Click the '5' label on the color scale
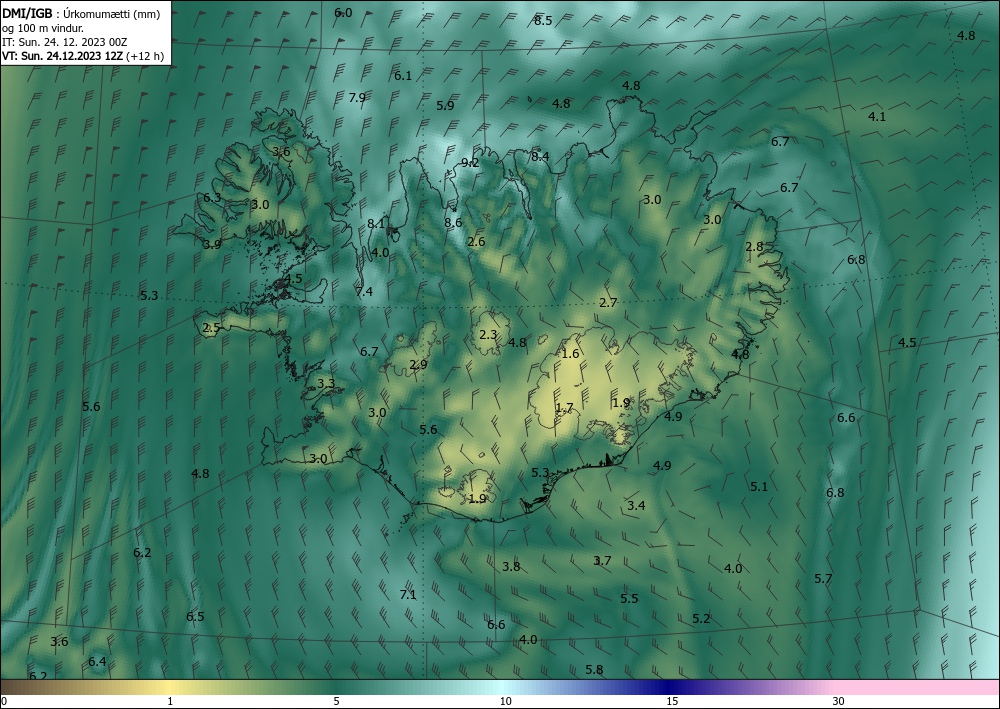This screenshot has width=1000, height=709. [x=336, y=702]
